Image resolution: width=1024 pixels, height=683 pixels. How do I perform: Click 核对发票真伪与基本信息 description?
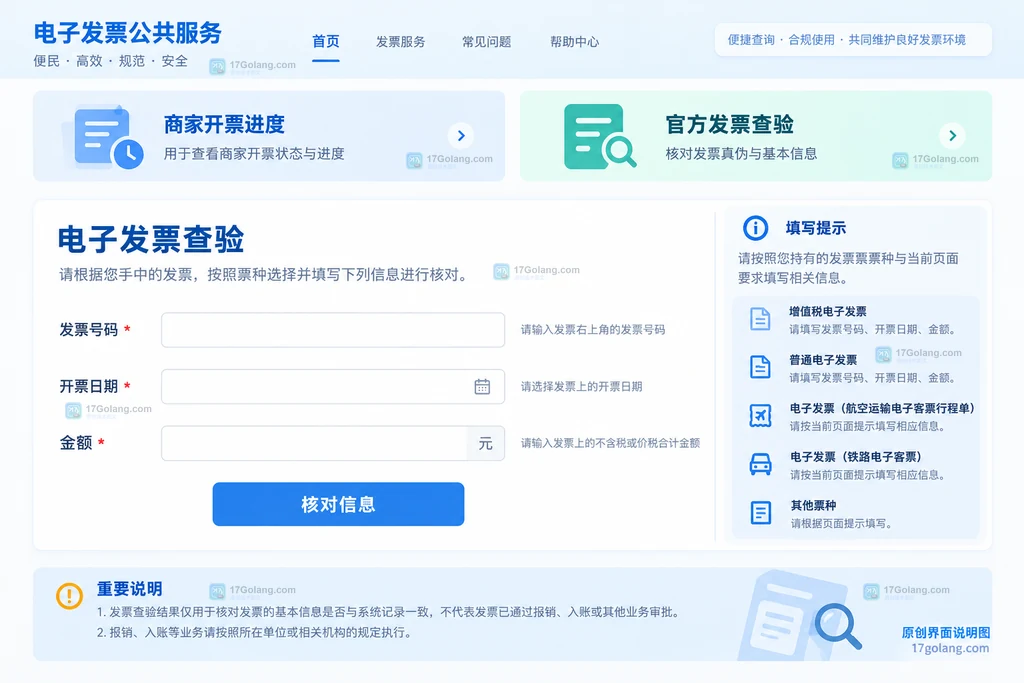click(741, 153)
